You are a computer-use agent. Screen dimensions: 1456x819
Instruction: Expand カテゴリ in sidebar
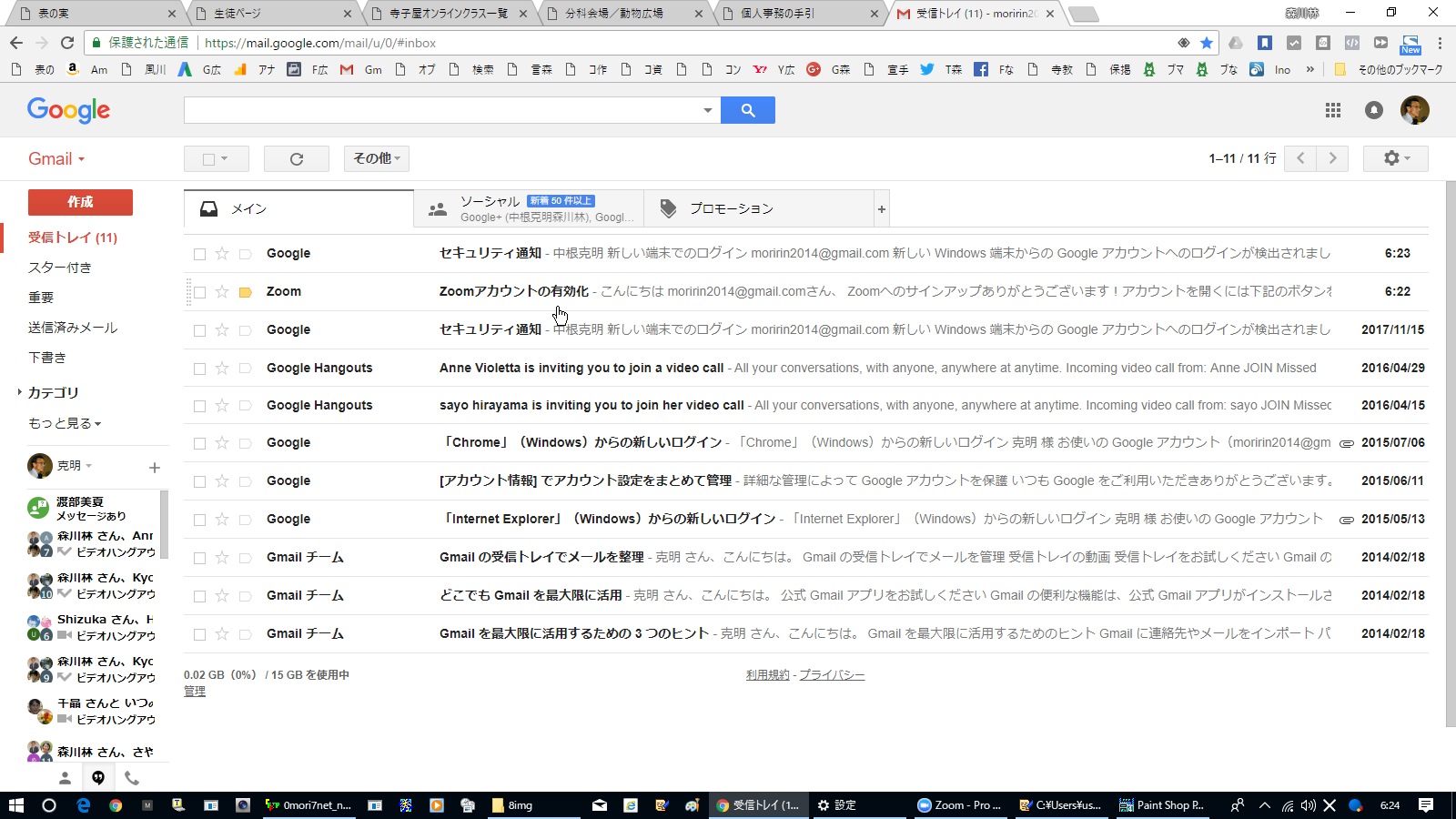pyautogui.click(x=20, y=392)
